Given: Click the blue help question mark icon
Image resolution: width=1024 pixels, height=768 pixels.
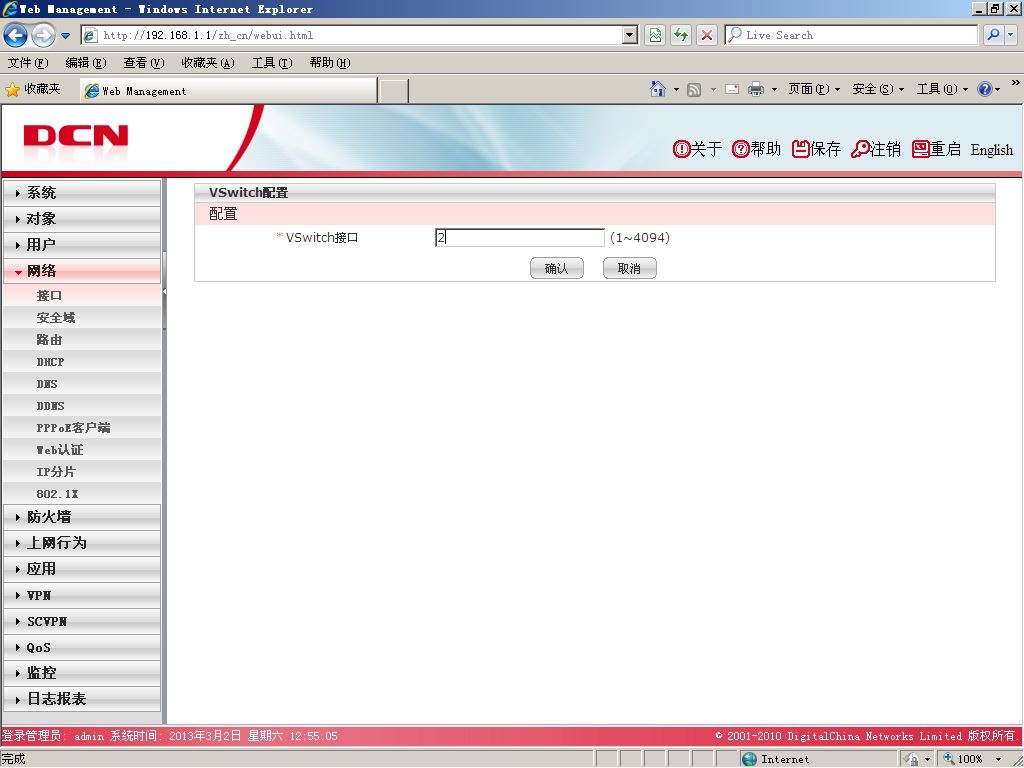Looking at the screenshot, I should click(985, 89).
